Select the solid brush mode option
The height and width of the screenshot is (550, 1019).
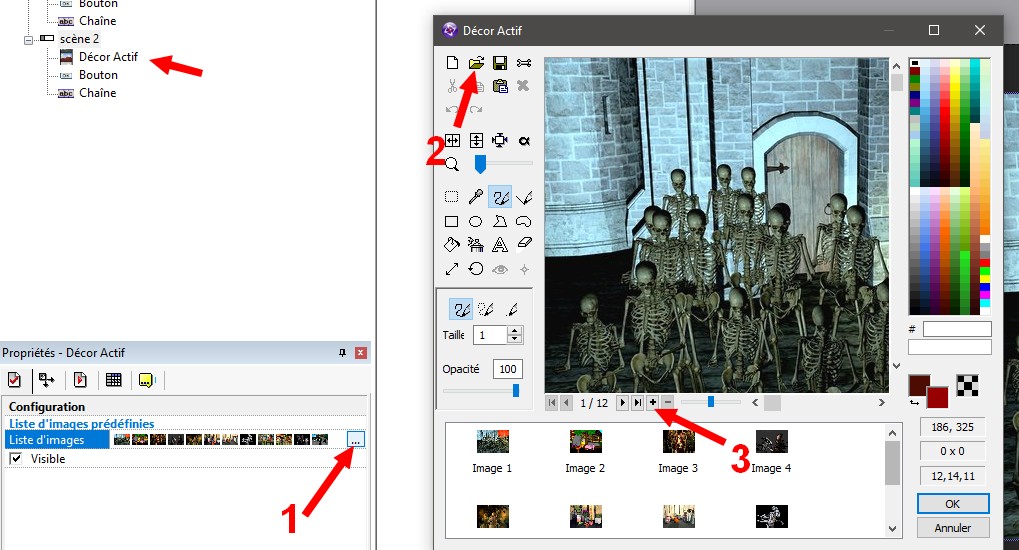point(461,309)
